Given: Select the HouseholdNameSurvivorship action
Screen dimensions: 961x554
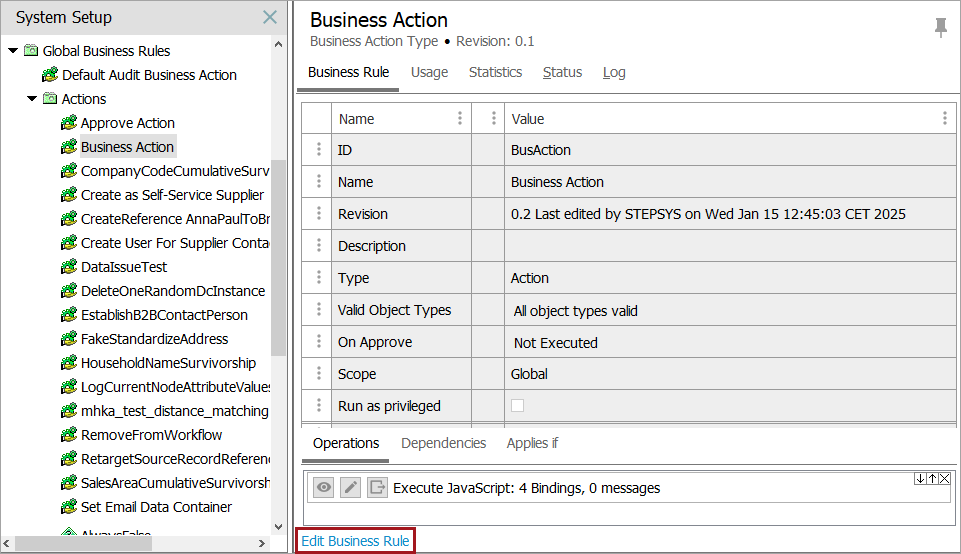Looking at the screenshot, I should [168, 363].
